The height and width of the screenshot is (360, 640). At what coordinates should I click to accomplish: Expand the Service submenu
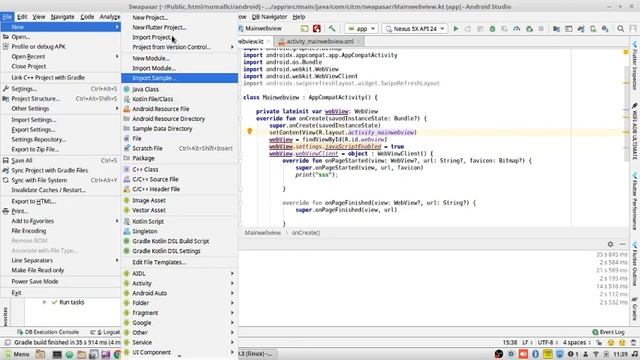click(x=180, y=342)
